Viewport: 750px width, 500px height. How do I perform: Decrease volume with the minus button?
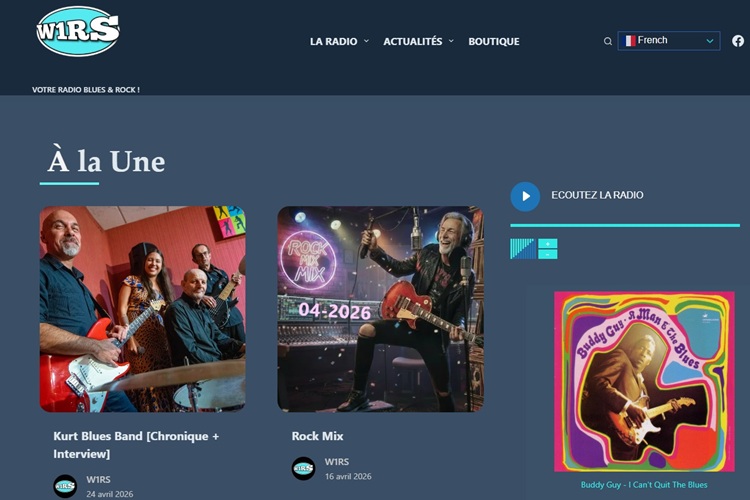(548, 254)
